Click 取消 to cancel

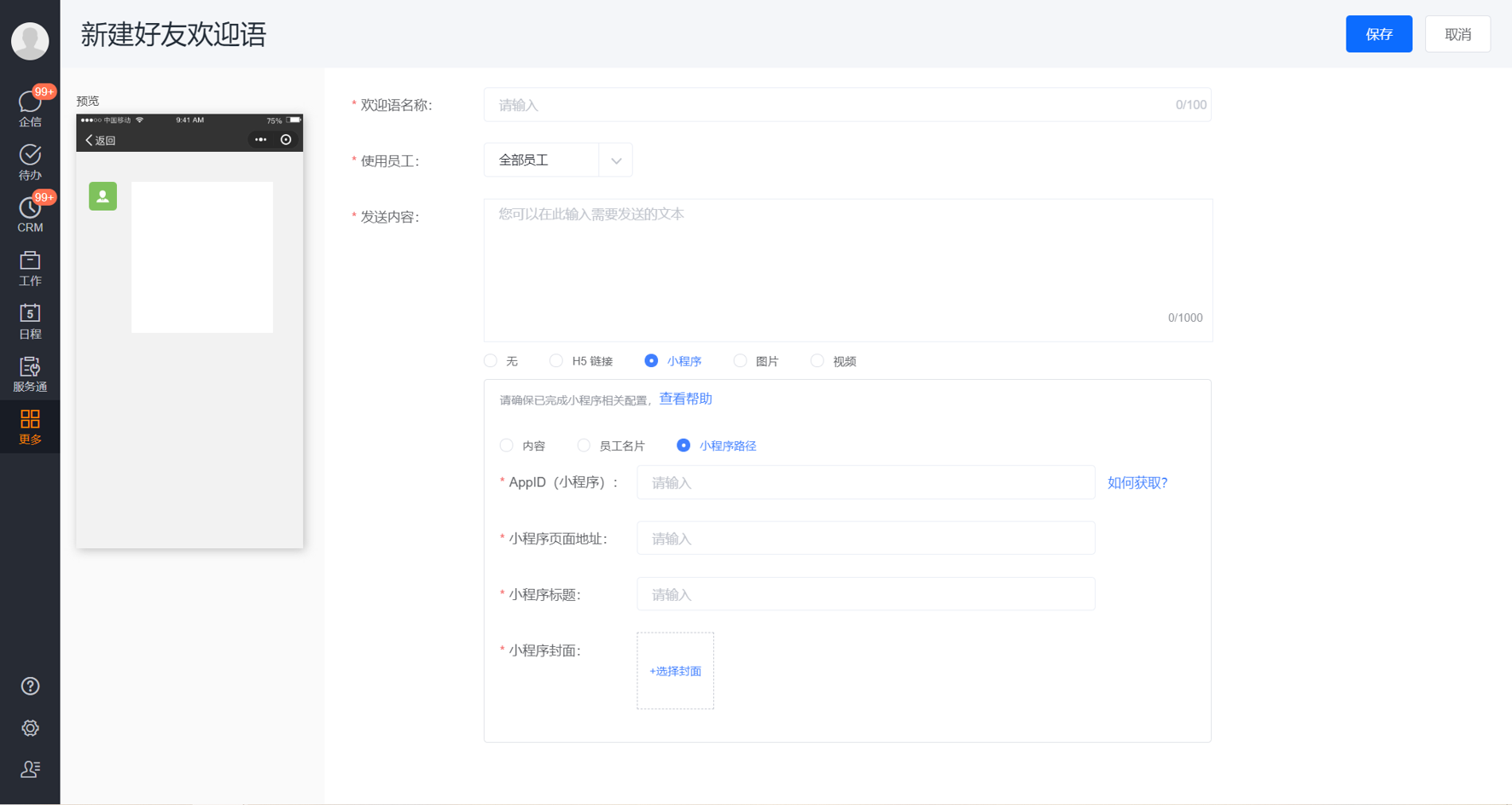[1457, 34]
